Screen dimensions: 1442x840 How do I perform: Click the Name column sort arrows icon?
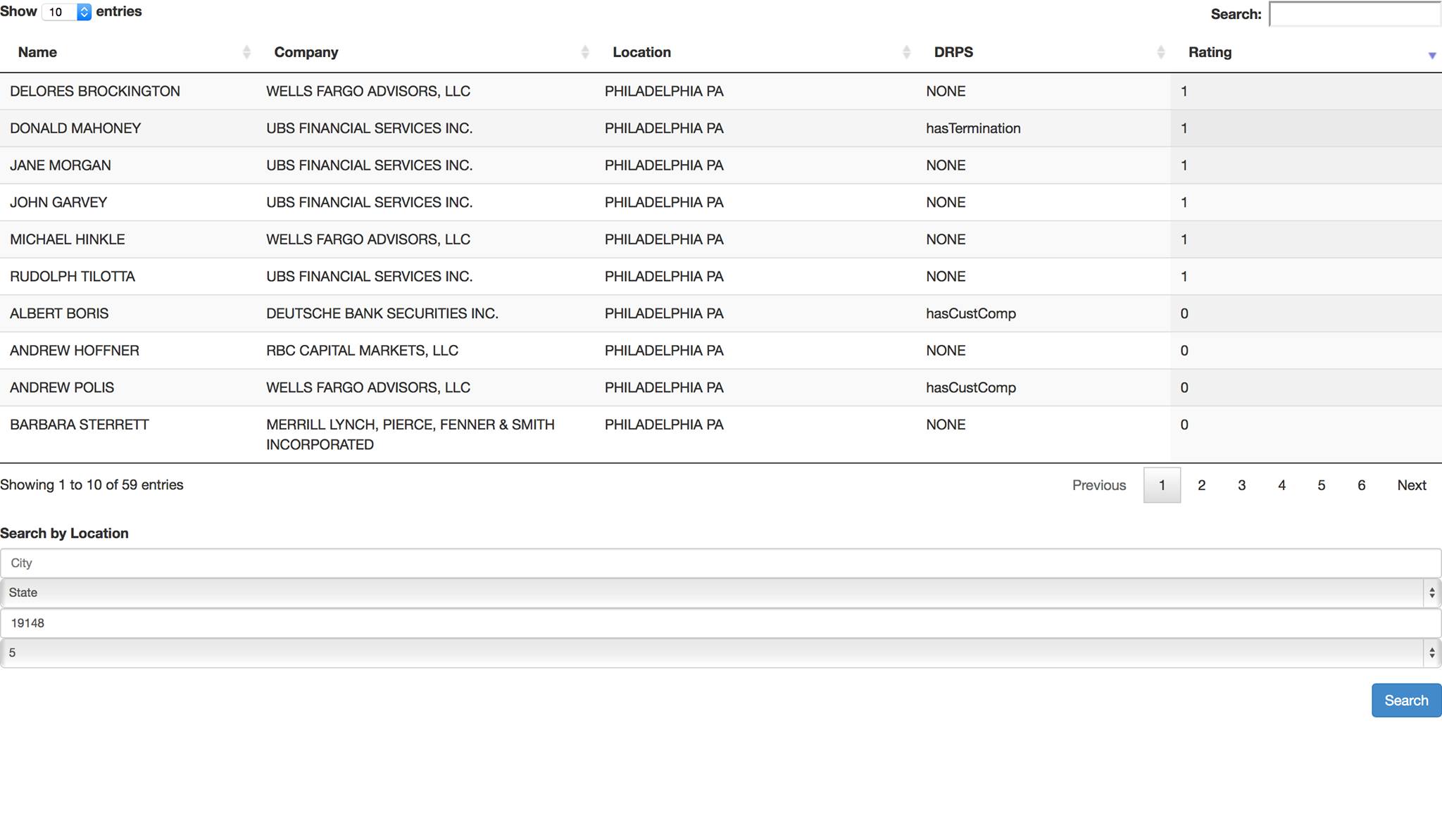[246, 52]
